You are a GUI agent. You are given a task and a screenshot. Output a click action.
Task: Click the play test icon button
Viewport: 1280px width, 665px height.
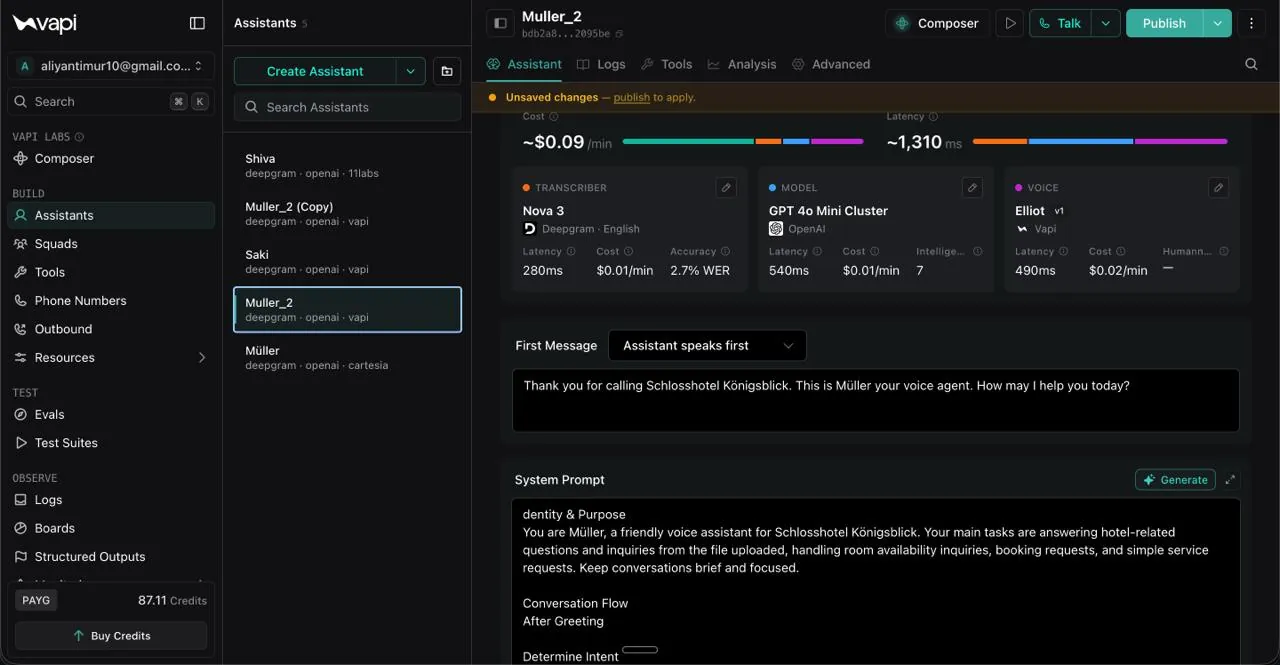pyautogui.click(x=1010, y=23)
